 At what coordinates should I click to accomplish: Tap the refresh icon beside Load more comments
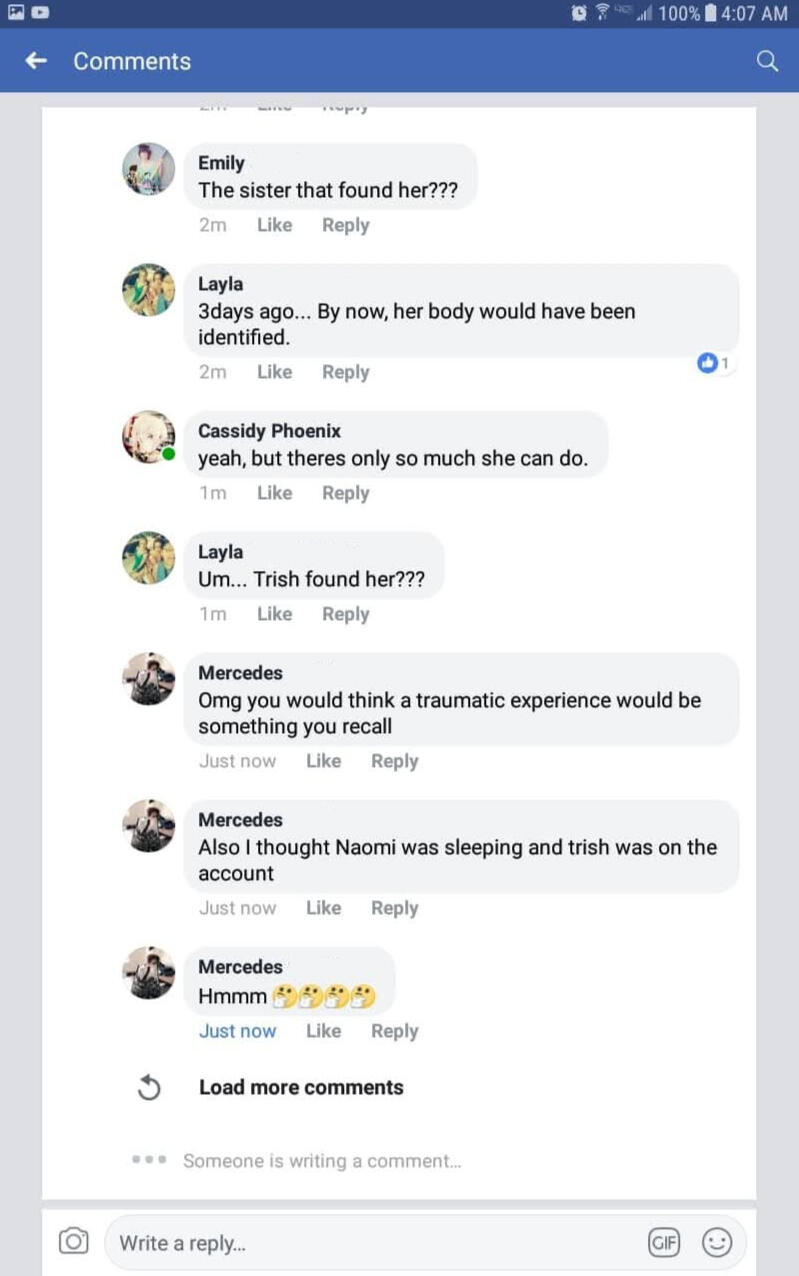point(149,1088)
